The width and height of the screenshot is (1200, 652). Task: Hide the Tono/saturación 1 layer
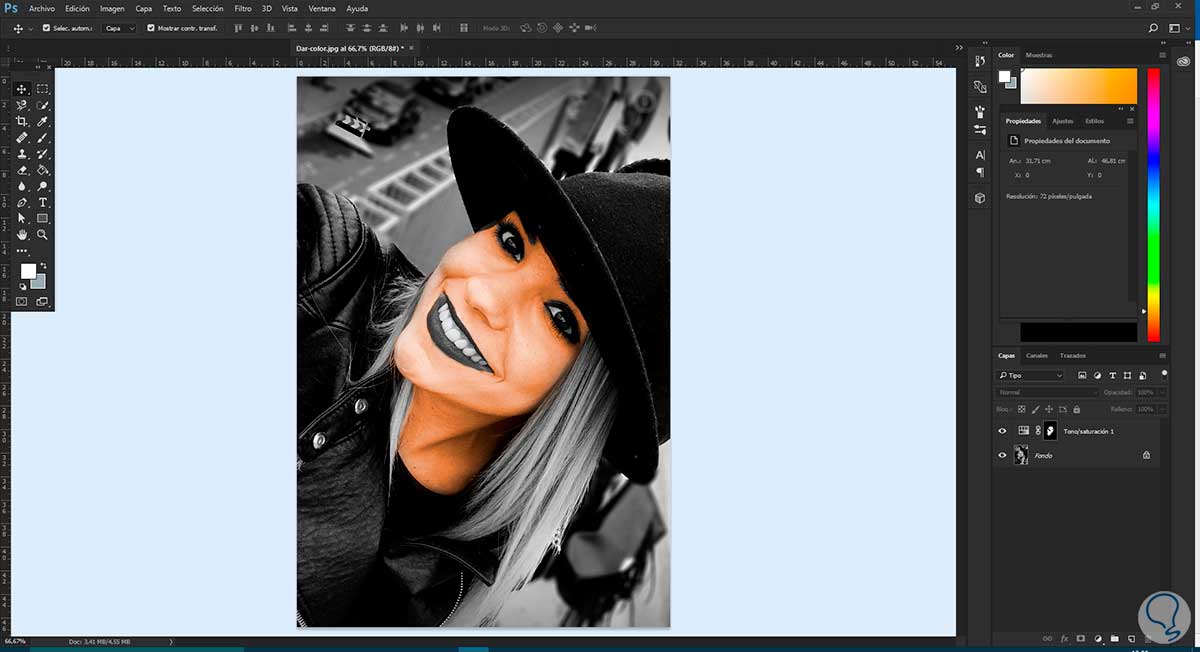click(1003, 431)
